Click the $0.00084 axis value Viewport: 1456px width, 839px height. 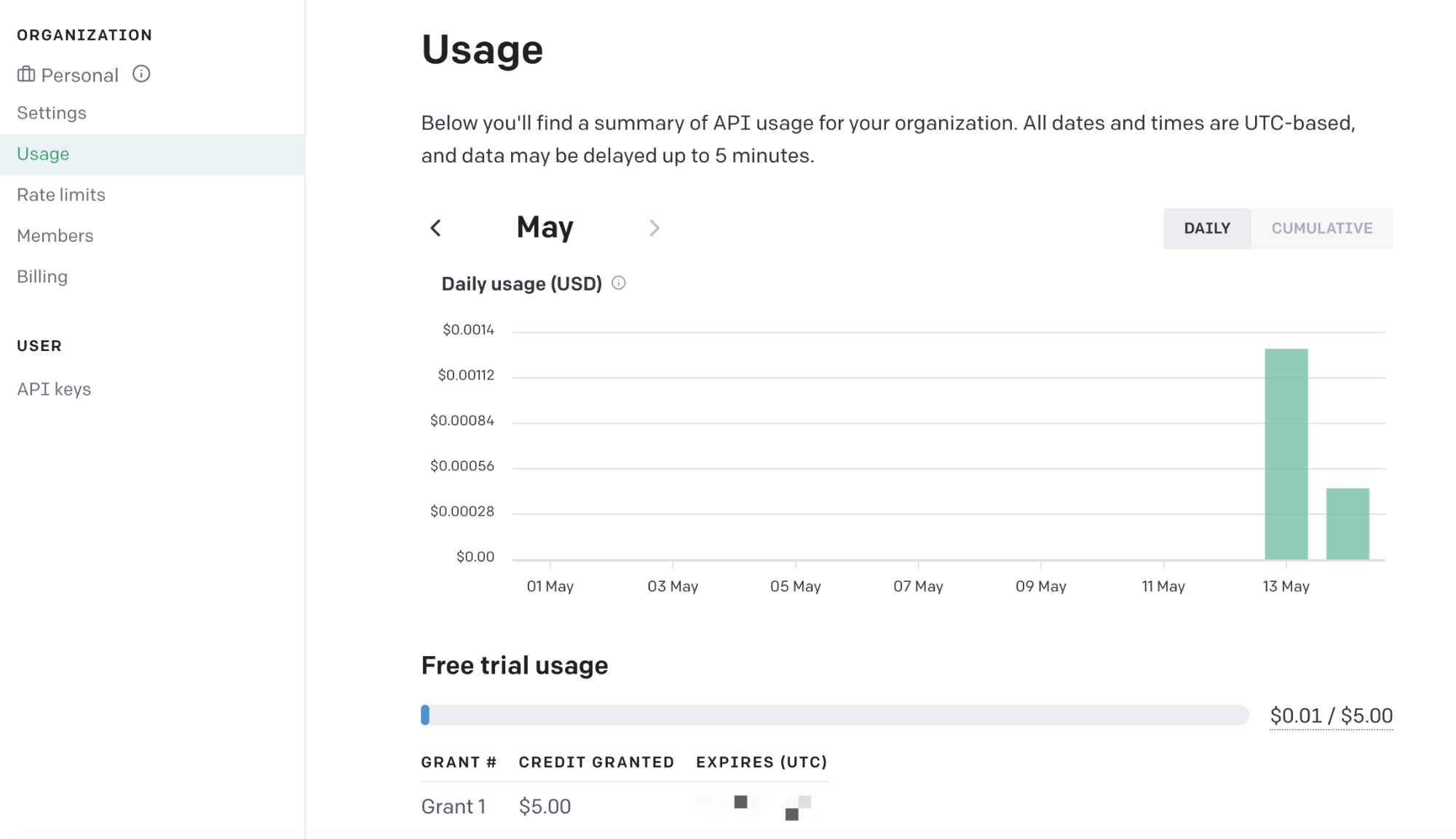[x=462, y=420]
